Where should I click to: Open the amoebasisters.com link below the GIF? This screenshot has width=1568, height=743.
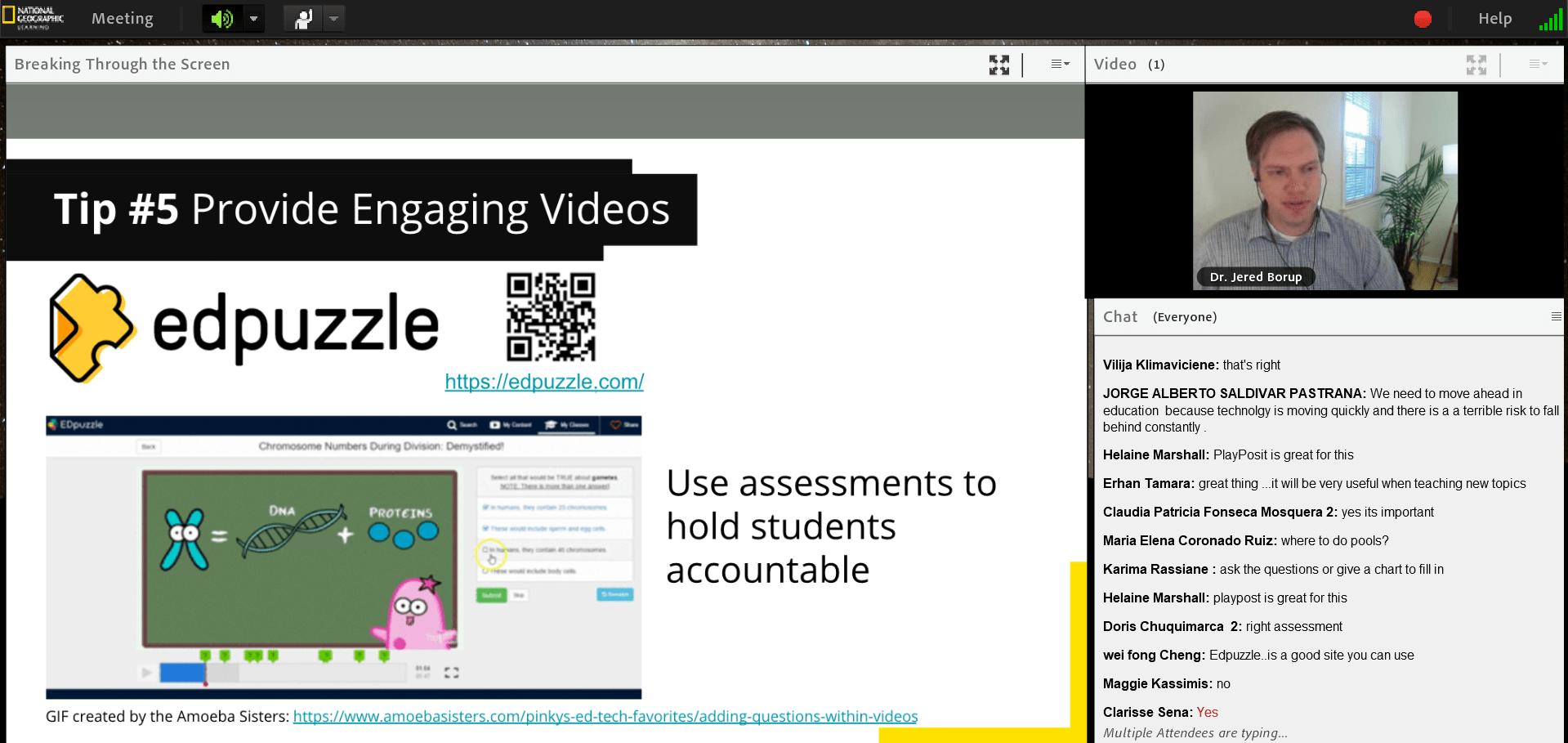tap(605, 717)
